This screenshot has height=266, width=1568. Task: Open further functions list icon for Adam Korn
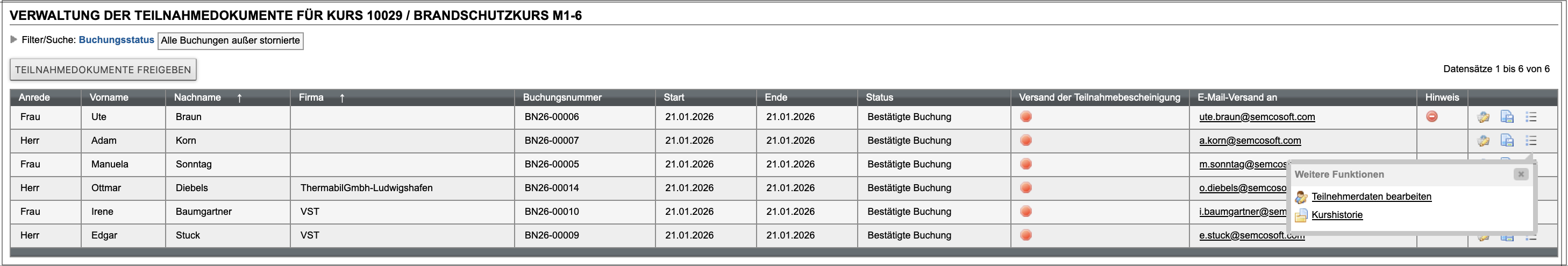click(x=1531, y=141)
